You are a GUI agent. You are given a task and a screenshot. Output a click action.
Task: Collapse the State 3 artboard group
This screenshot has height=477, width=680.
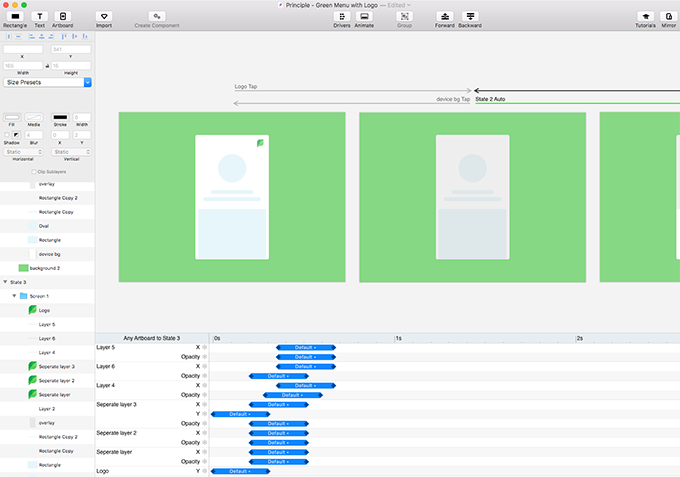[x=5, y=283]
